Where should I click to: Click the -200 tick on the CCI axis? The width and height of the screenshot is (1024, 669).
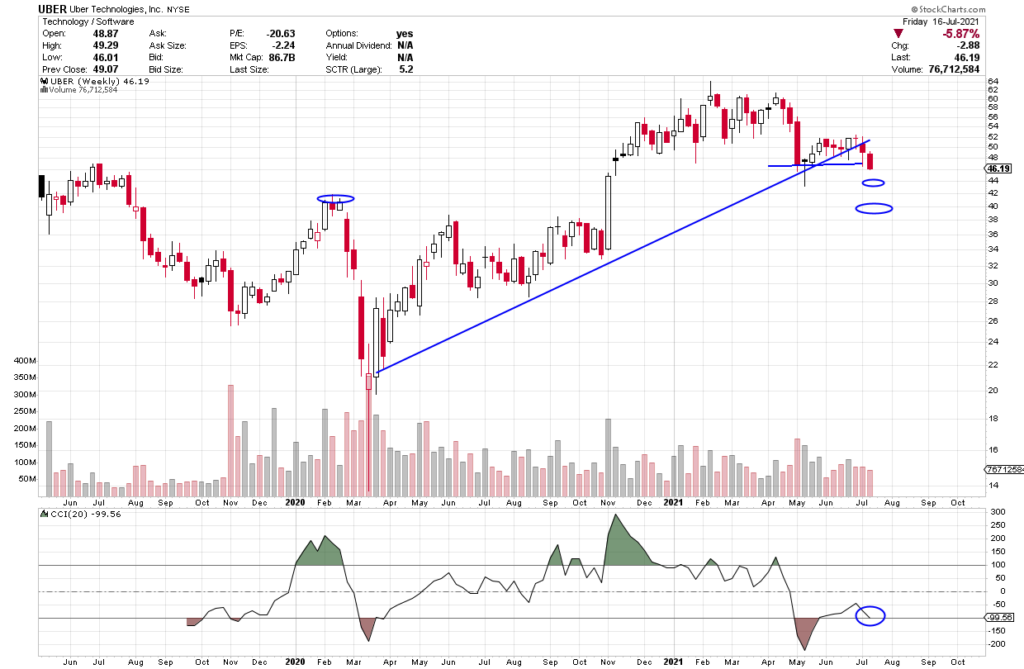[x=996, y=644]
